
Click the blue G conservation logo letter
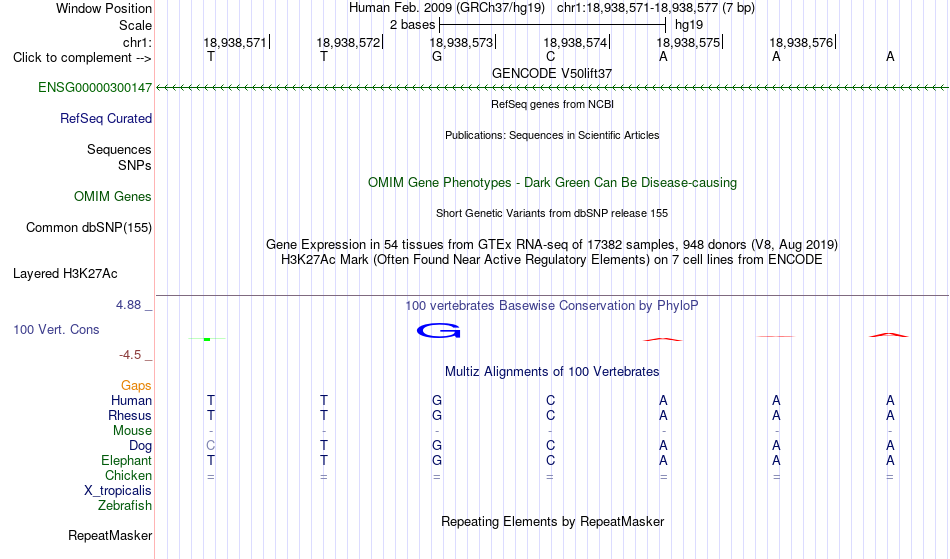(439, 331)
